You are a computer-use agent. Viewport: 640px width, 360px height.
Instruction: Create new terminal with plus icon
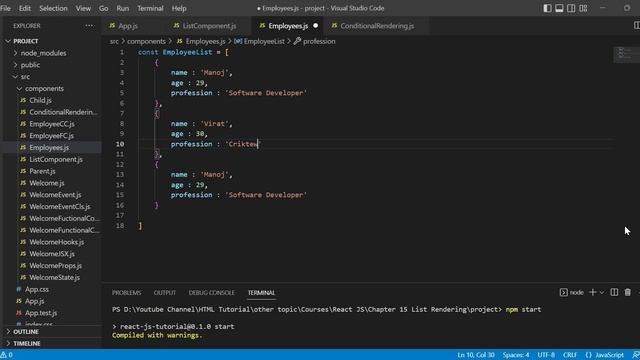pyautogui.click(x=593, y=292)
